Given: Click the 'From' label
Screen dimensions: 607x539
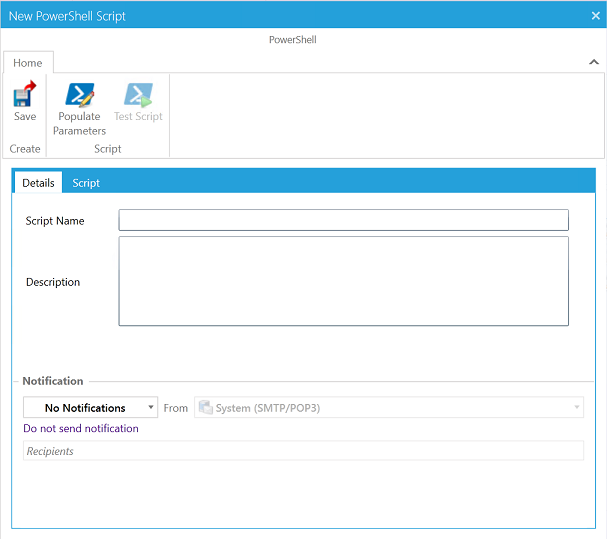Looking at the screenshot, I should [x=175, y=408].
